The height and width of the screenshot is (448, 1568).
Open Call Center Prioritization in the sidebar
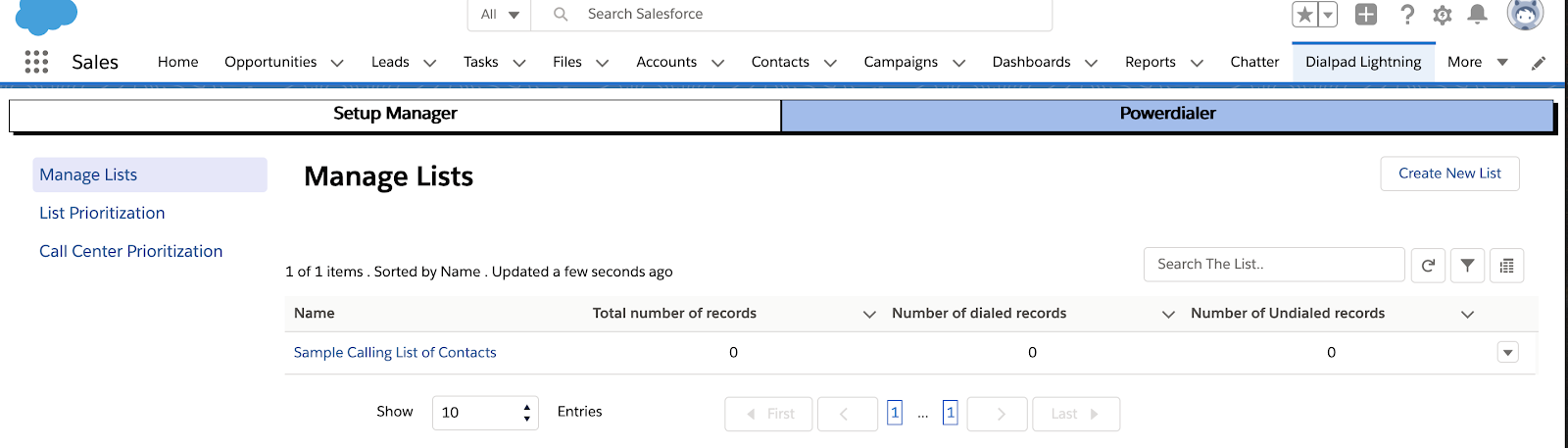point(131,251)
